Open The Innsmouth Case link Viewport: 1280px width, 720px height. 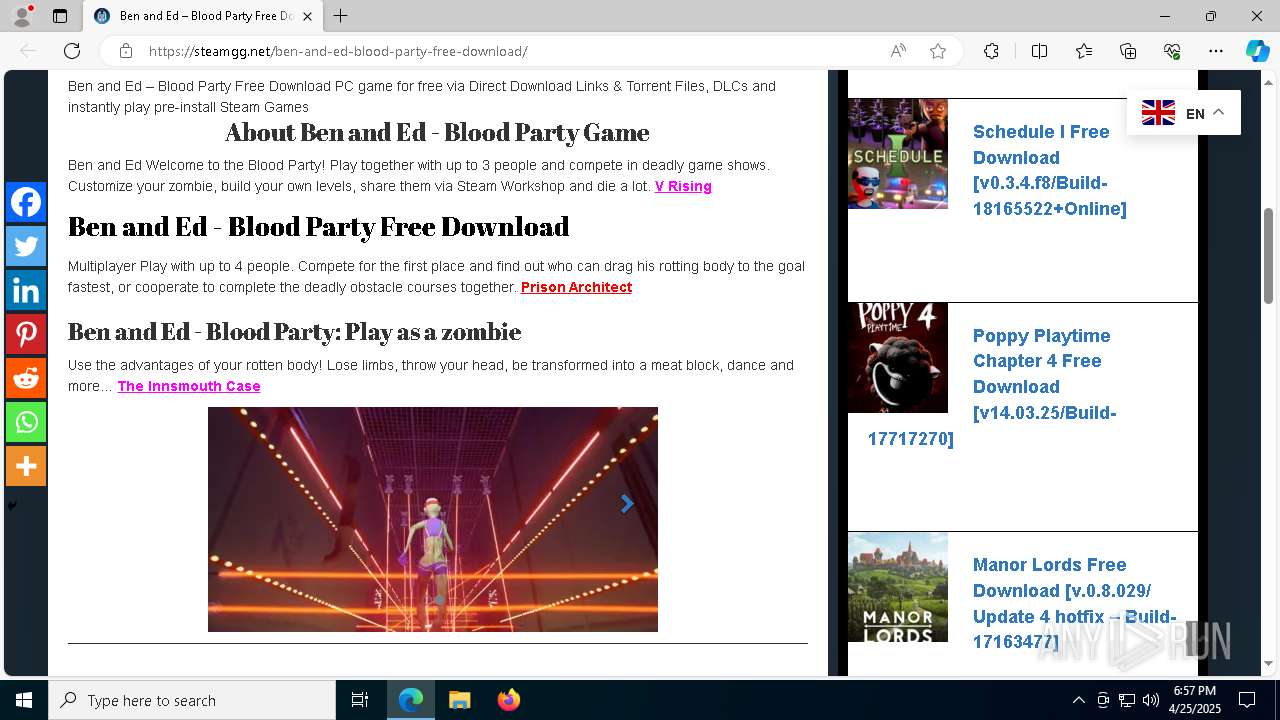(x=189, y=386)
